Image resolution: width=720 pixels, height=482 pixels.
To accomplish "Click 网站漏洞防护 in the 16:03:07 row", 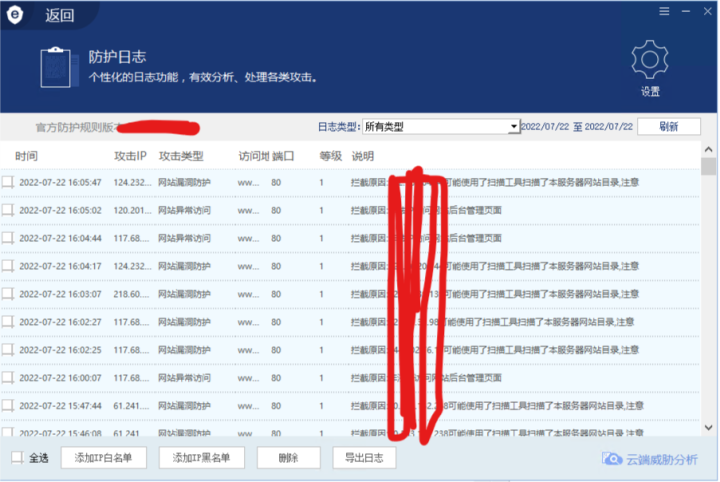I will 184,294.
